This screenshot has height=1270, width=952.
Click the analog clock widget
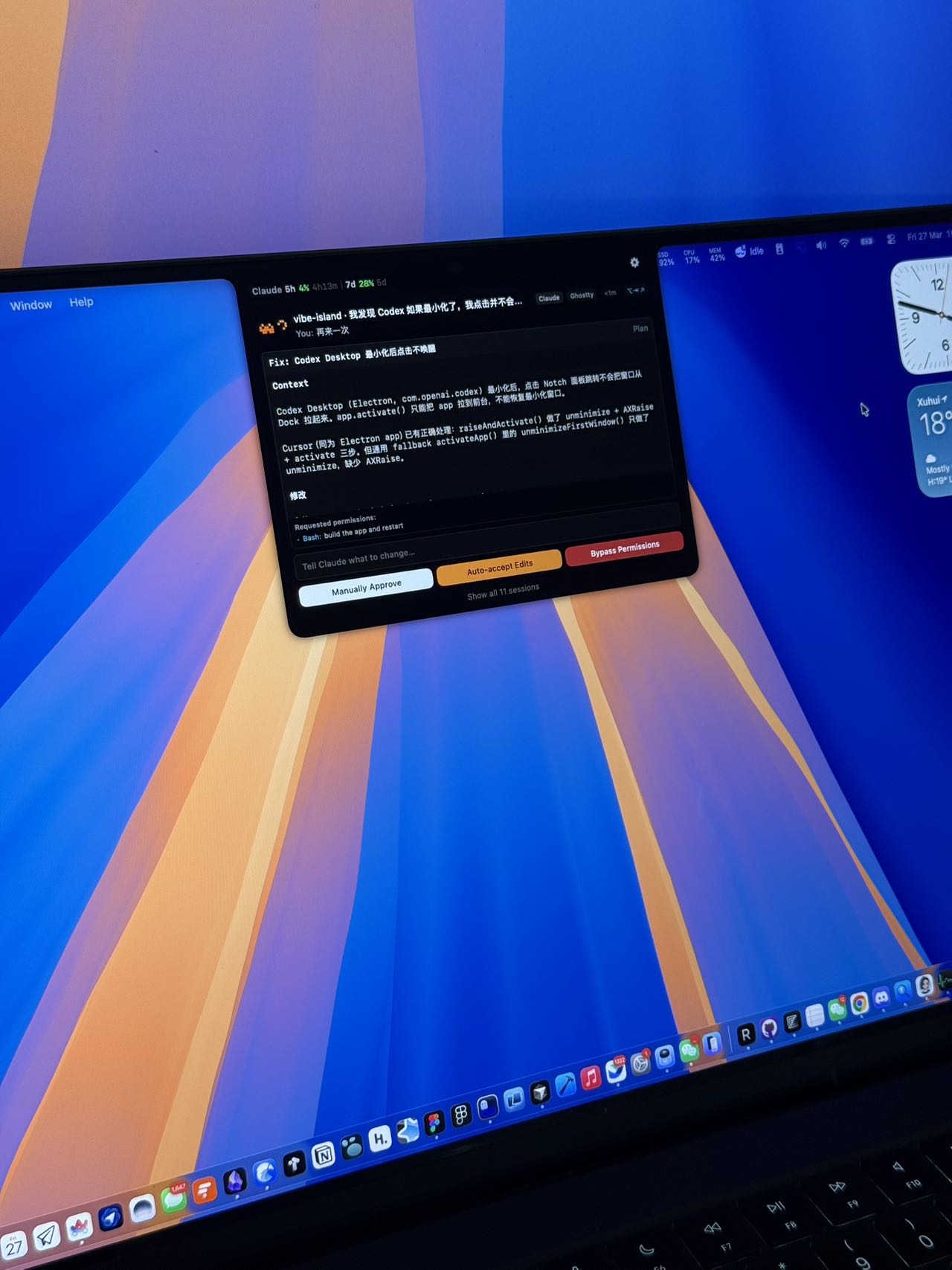(x=922, y=315)
